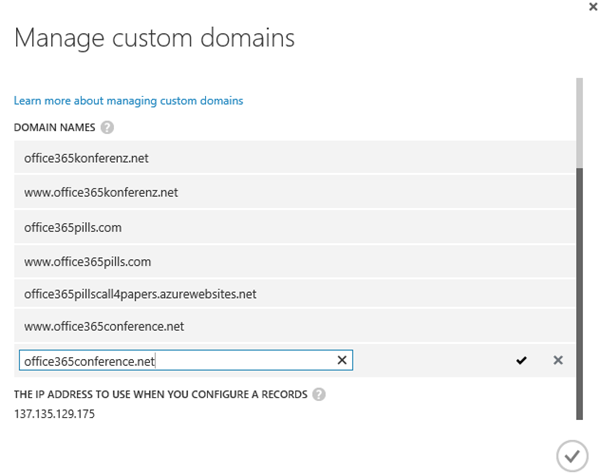The height and width of the screenshot is (476, 600).
Task: Click the dark scrollbar thumb in the dialog
Action: [x=579, y=290]
